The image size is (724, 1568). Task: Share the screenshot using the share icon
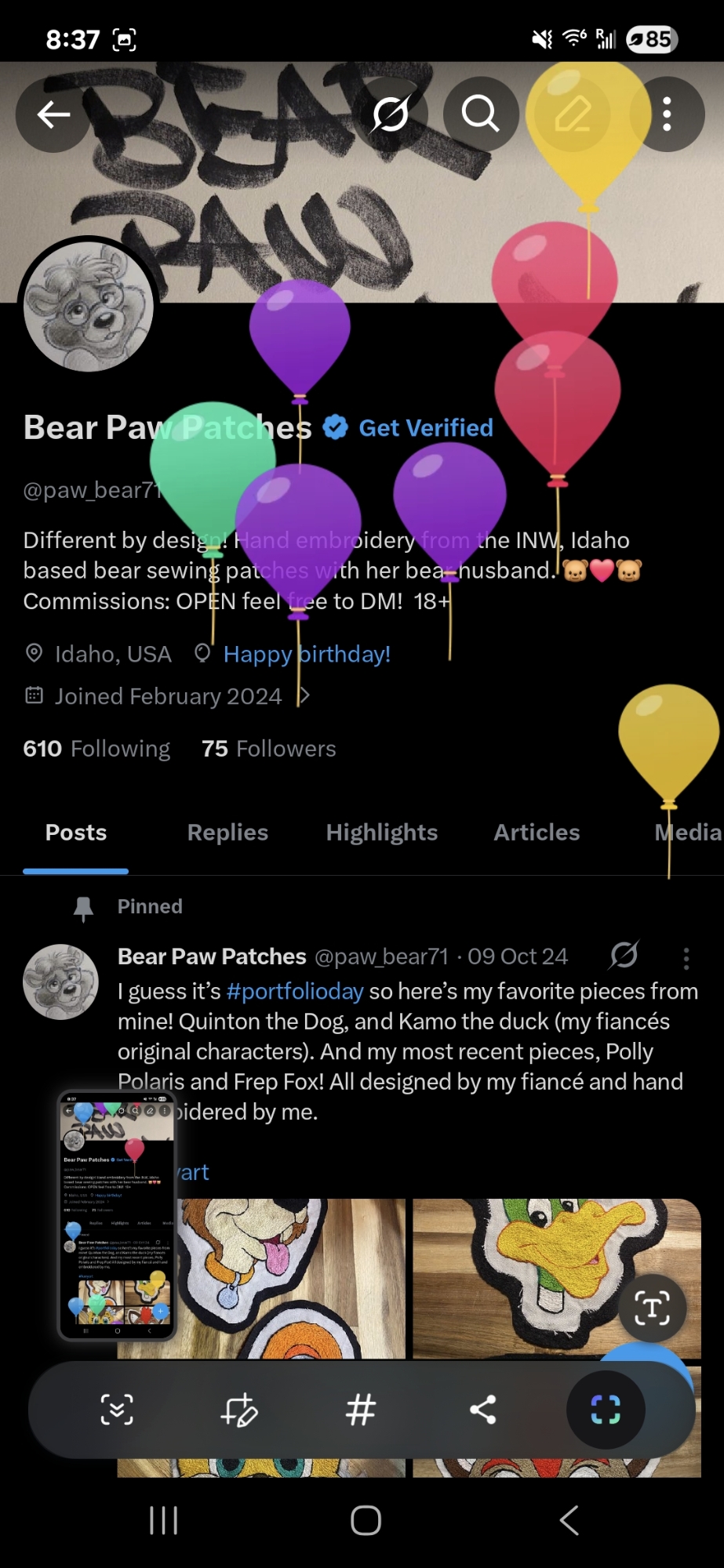482,1410
